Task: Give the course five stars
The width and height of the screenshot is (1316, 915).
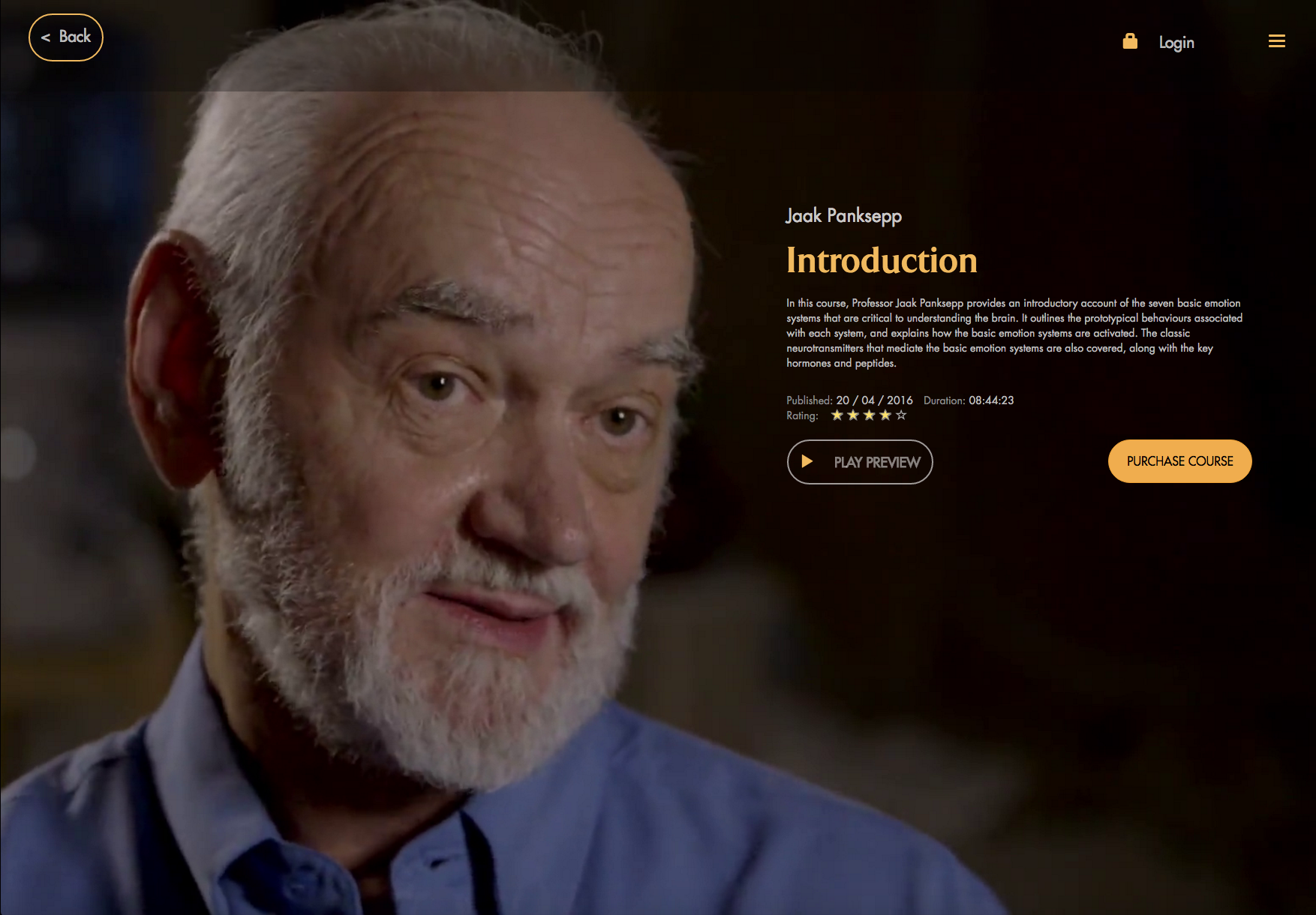Action: pos(901,415)
